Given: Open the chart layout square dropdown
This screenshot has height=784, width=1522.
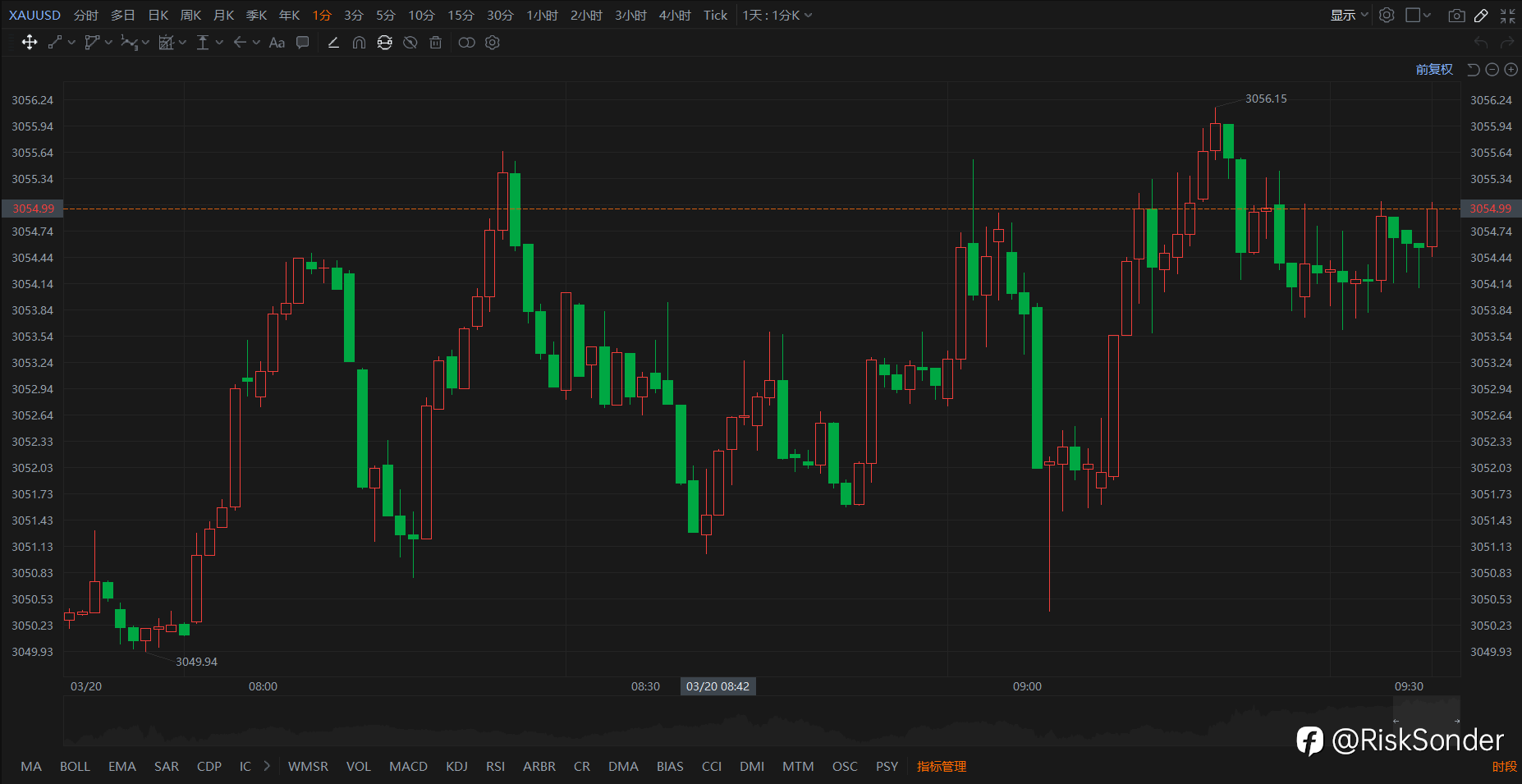Looking at the screenshot, I should [1418, 16].
